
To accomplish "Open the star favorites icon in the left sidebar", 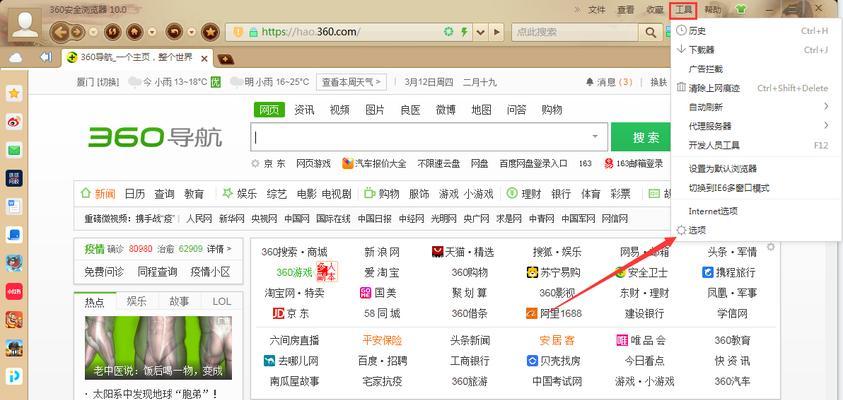I will tap(14, 94).
